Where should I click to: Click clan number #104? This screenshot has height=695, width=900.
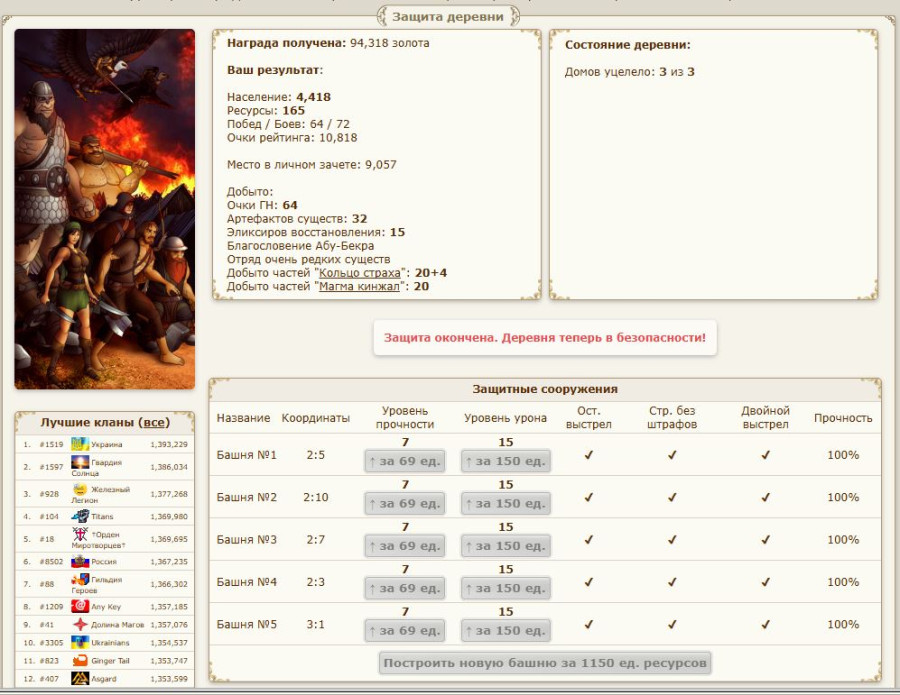pos(49,517)
